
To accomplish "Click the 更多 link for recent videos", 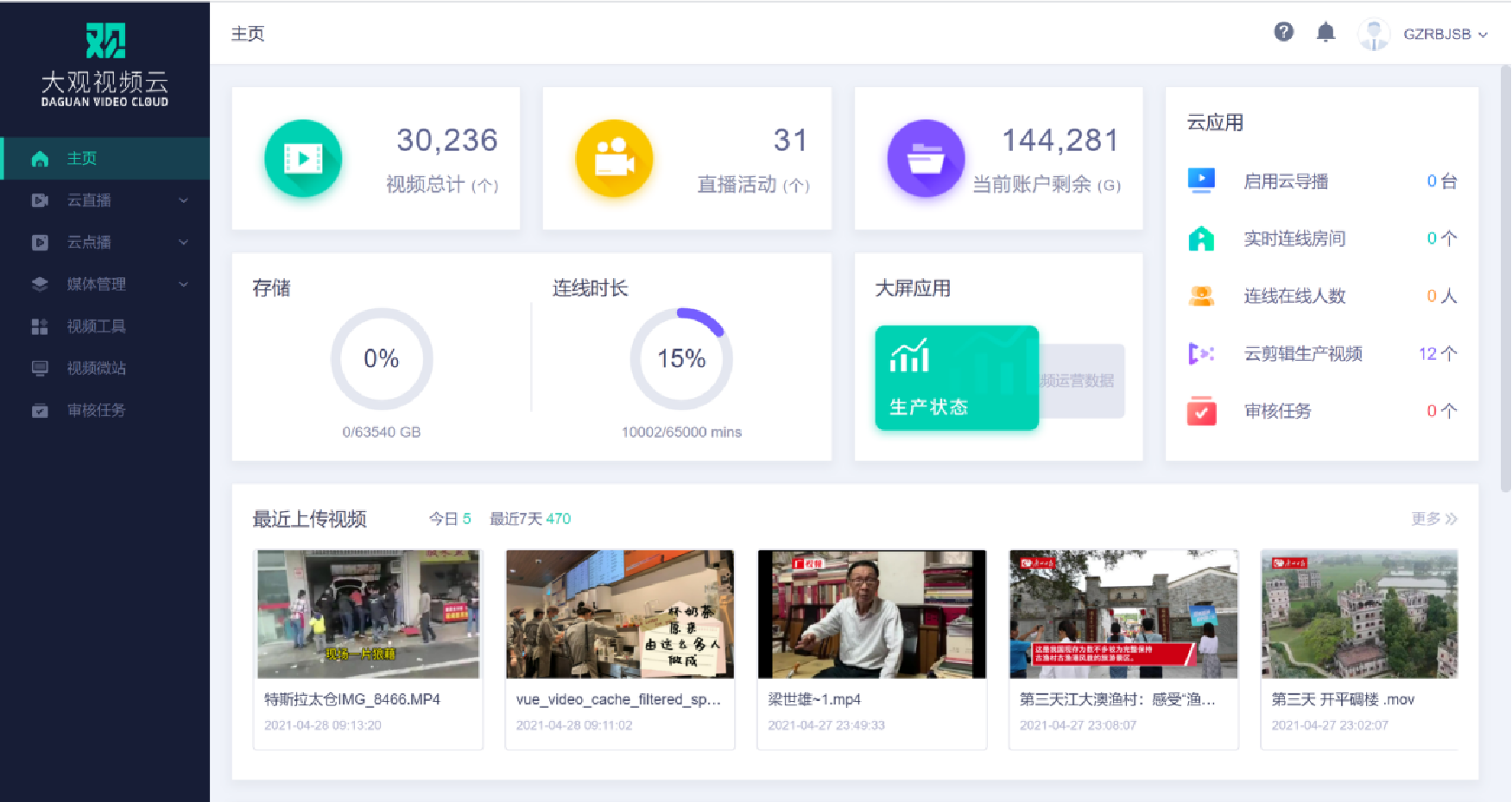I will (1433, 519).
